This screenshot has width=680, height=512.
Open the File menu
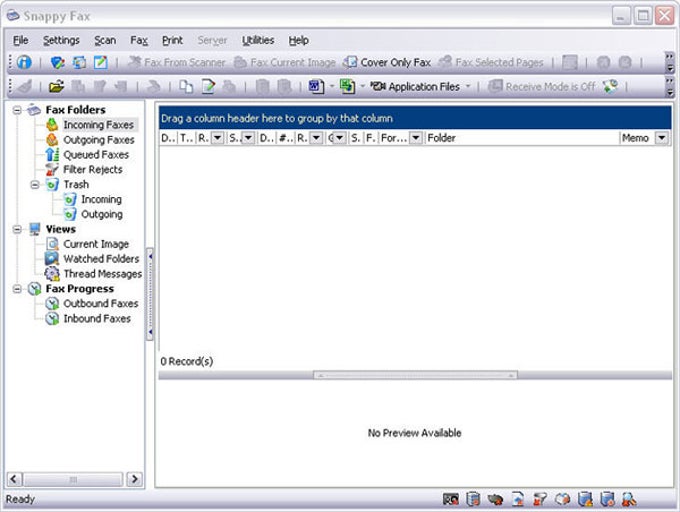coord(20,40)
